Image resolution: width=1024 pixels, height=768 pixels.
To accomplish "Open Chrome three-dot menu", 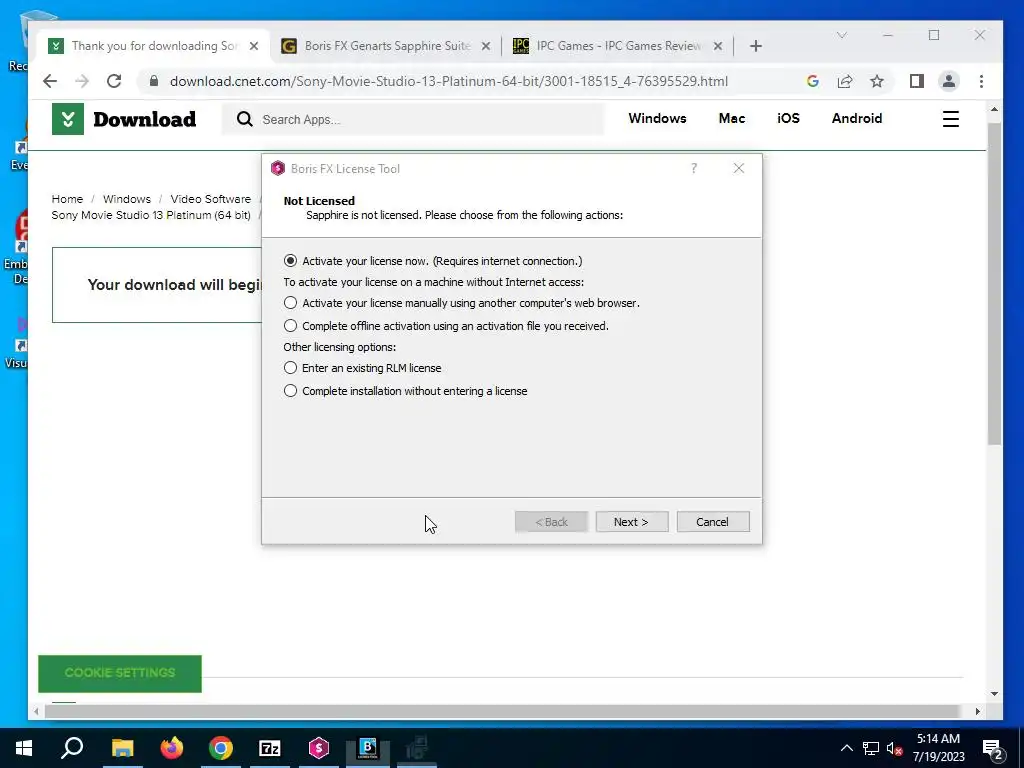I will [981, 81].
